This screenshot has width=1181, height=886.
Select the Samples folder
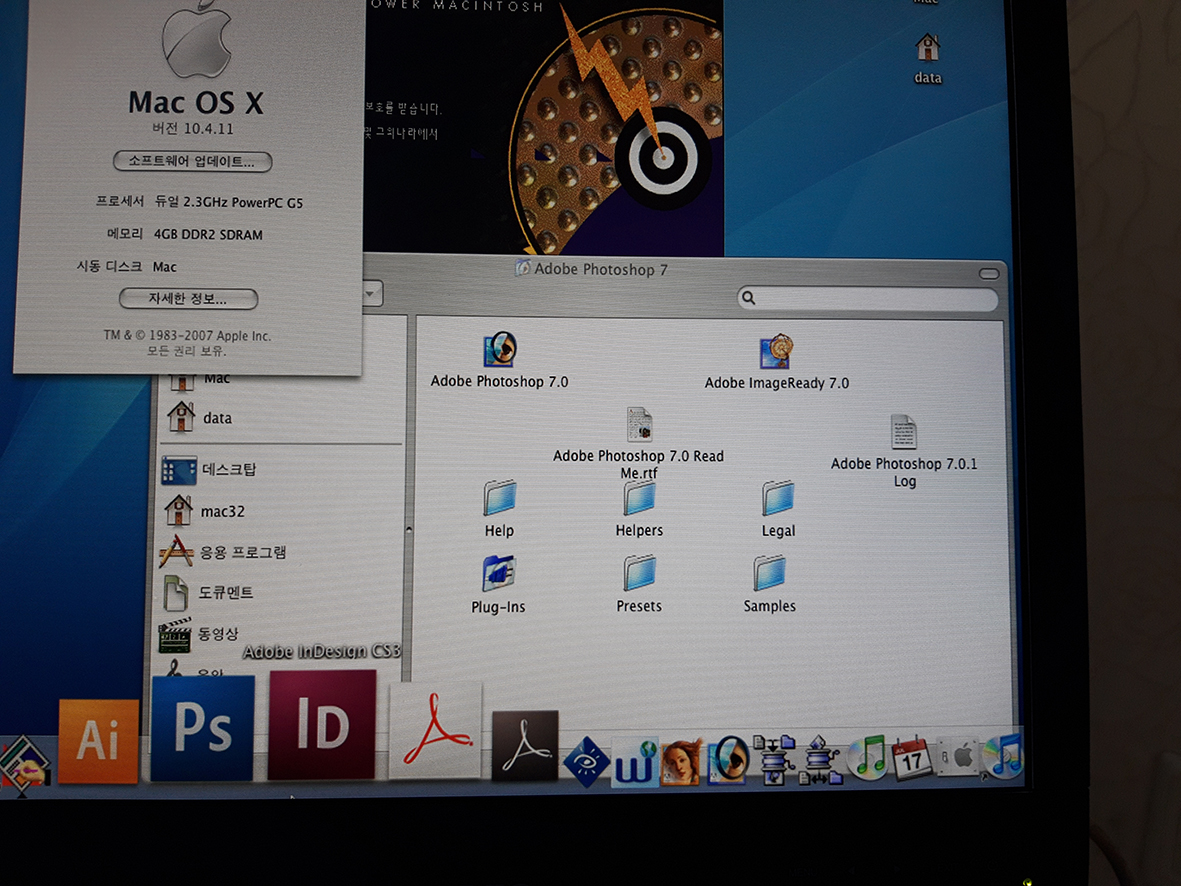[x=769, y=574]
